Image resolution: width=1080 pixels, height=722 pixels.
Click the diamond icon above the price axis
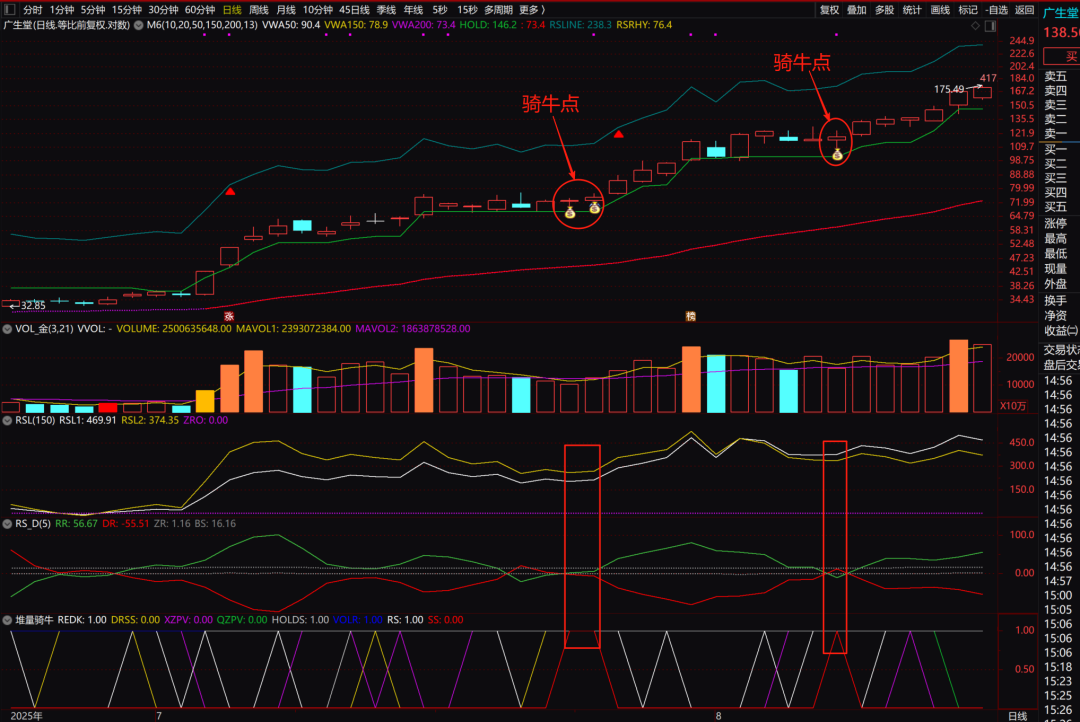pos(975,25)
